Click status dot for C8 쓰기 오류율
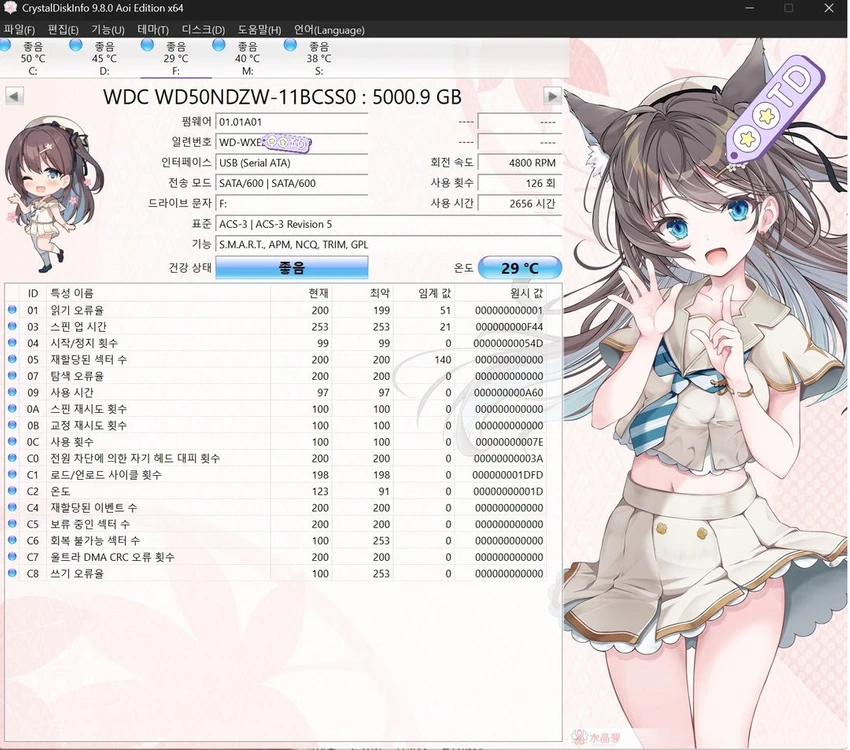 tap(12, 572)
